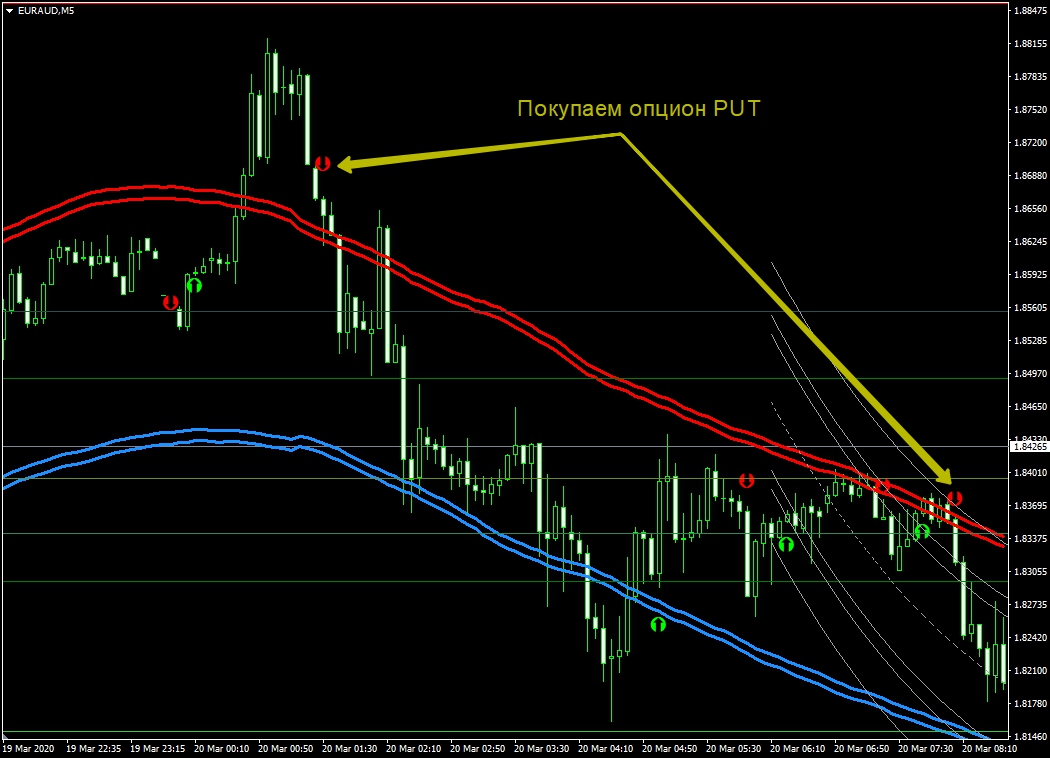Screen dimensions: 1050x758
Task: Select the green buy arrow below the blue band
Action: tap(658, 625)
